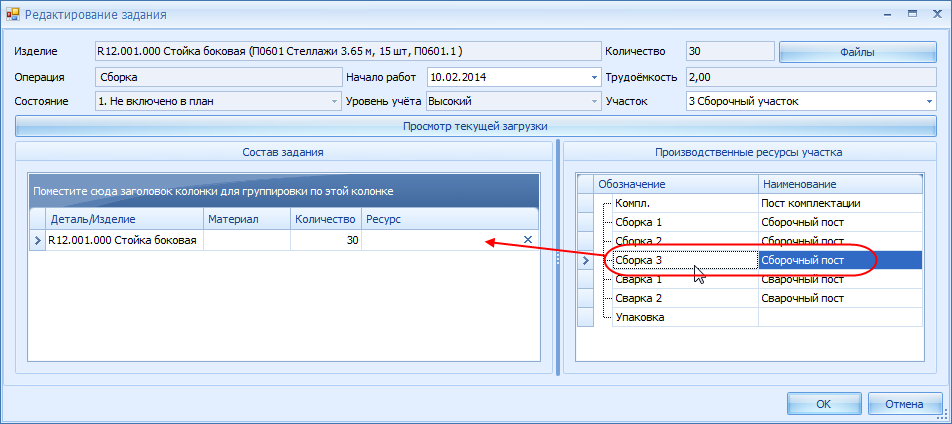952x424 pixels.
Task: Expand the Уровень учёта dropdown
Action: click(x=594, y=101)
